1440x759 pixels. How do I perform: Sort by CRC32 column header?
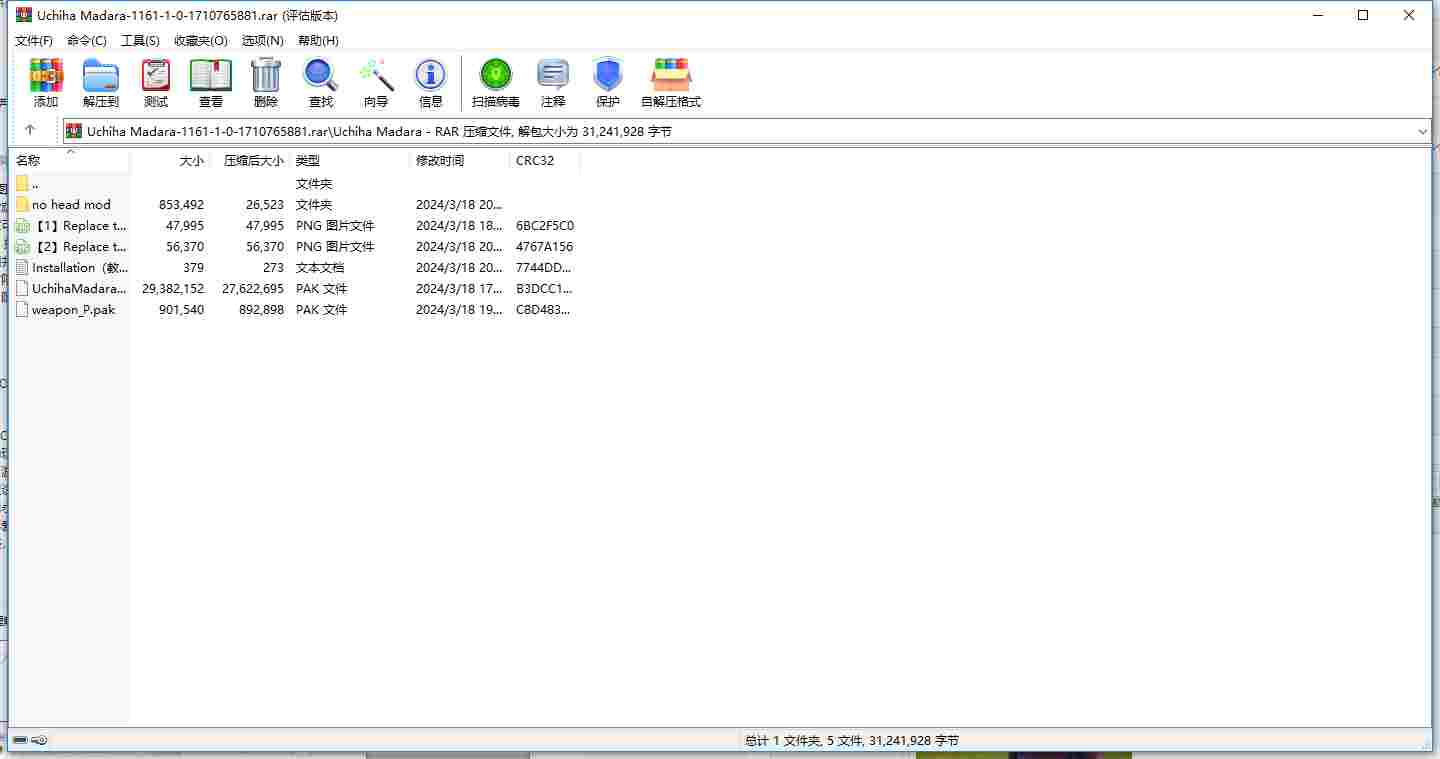[x=545, y=161]
